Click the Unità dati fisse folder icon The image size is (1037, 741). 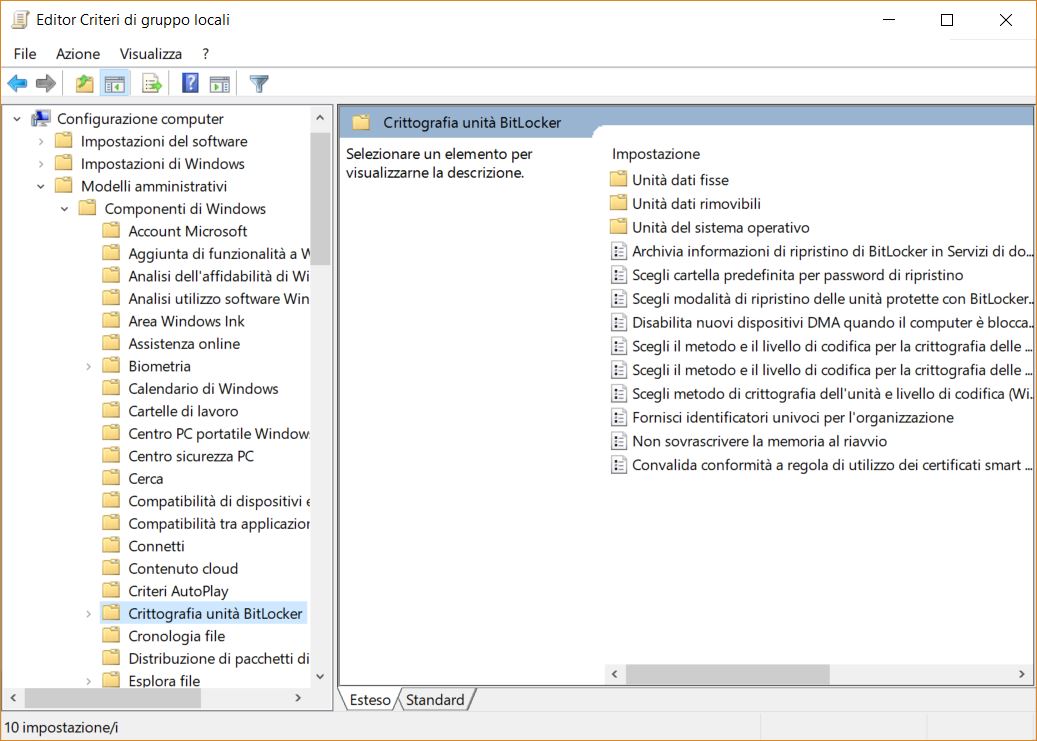point(618,179)
